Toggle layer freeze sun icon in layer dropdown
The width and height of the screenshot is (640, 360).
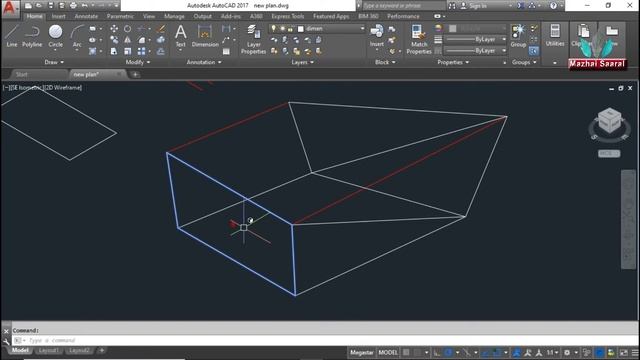click(282, 29)
